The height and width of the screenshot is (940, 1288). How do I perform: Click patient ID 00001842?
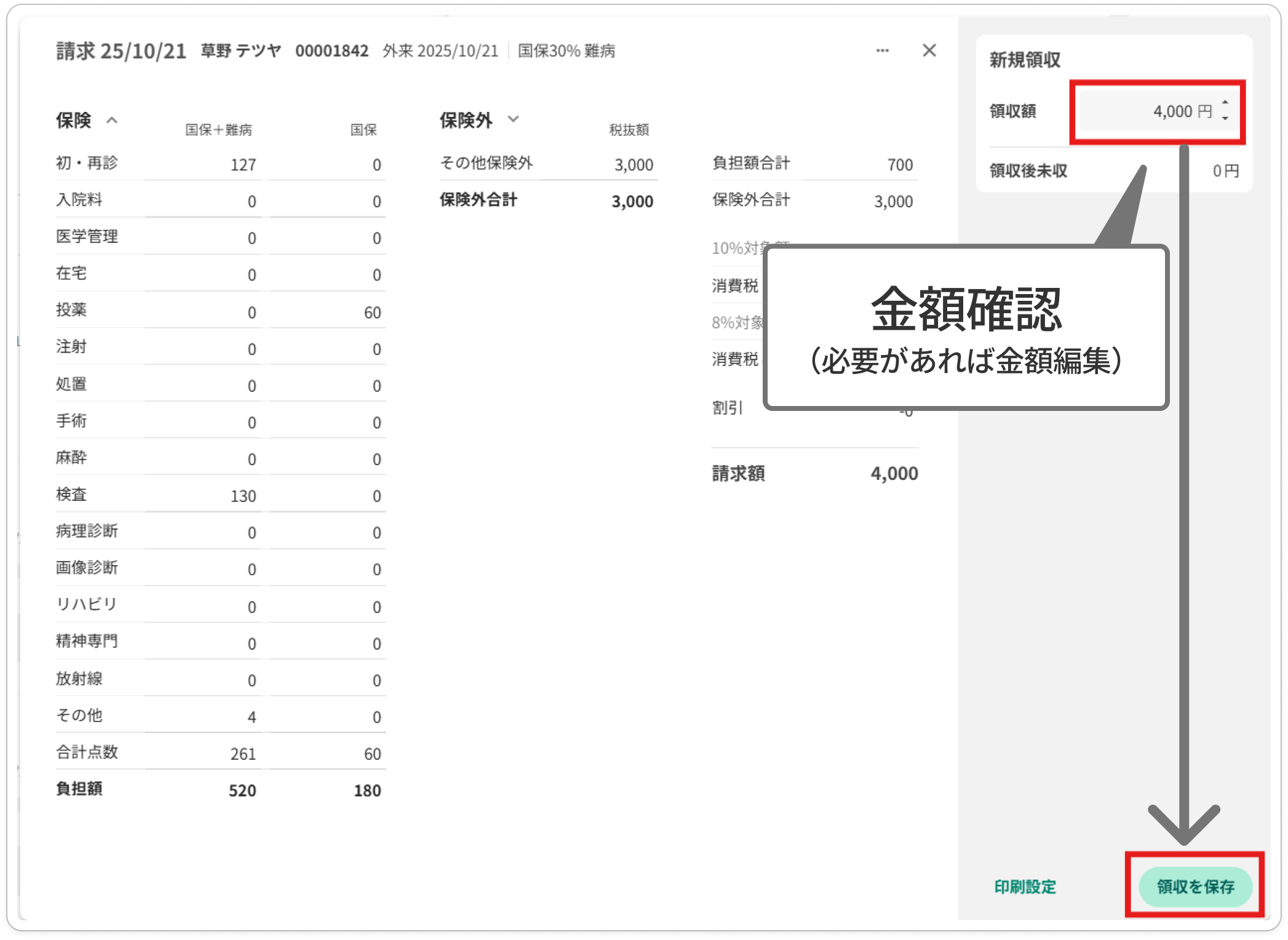[x=332, y=50]
